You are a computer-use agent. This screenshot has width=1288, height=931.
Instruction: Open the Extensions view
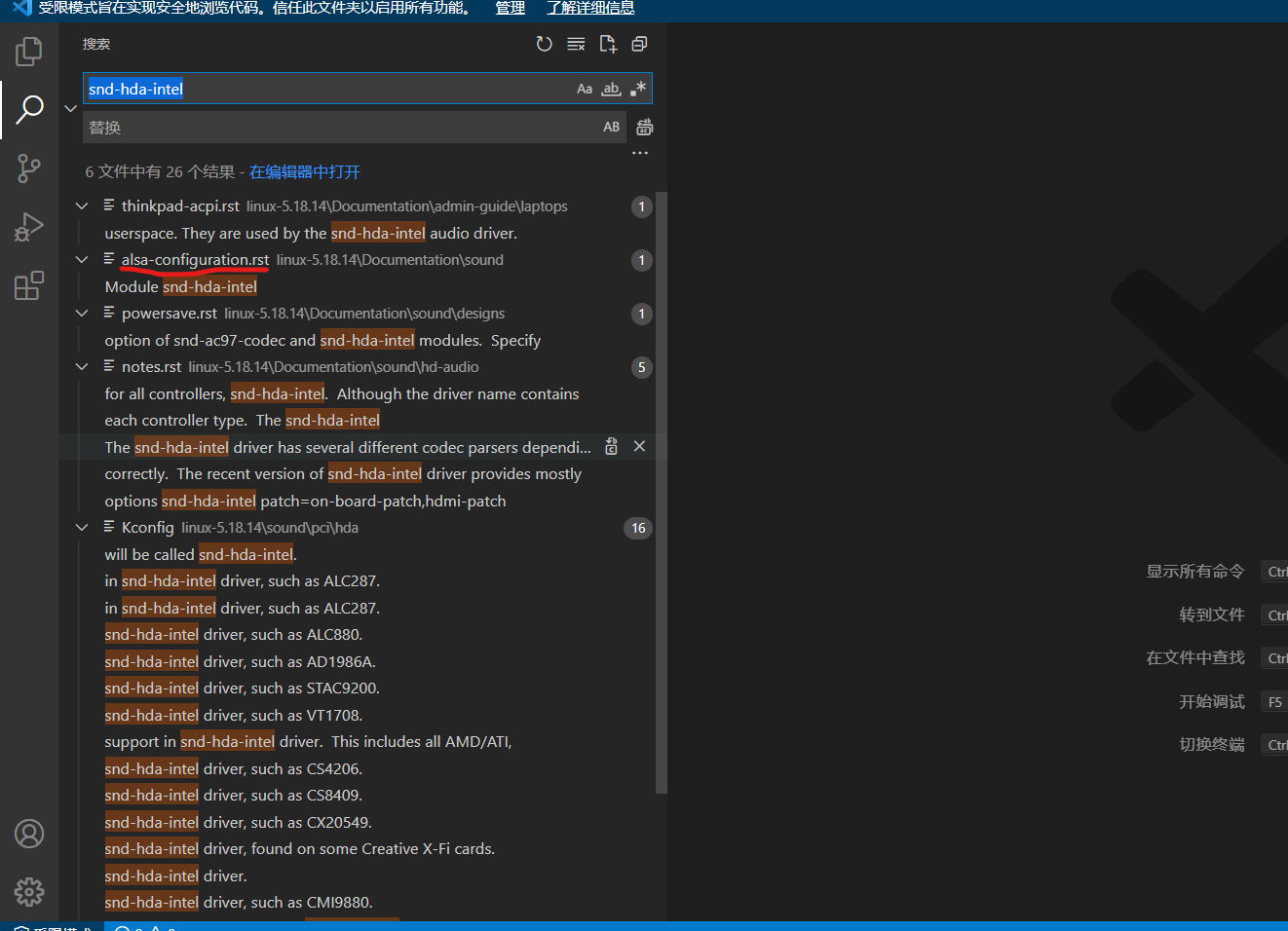[29, 285]
